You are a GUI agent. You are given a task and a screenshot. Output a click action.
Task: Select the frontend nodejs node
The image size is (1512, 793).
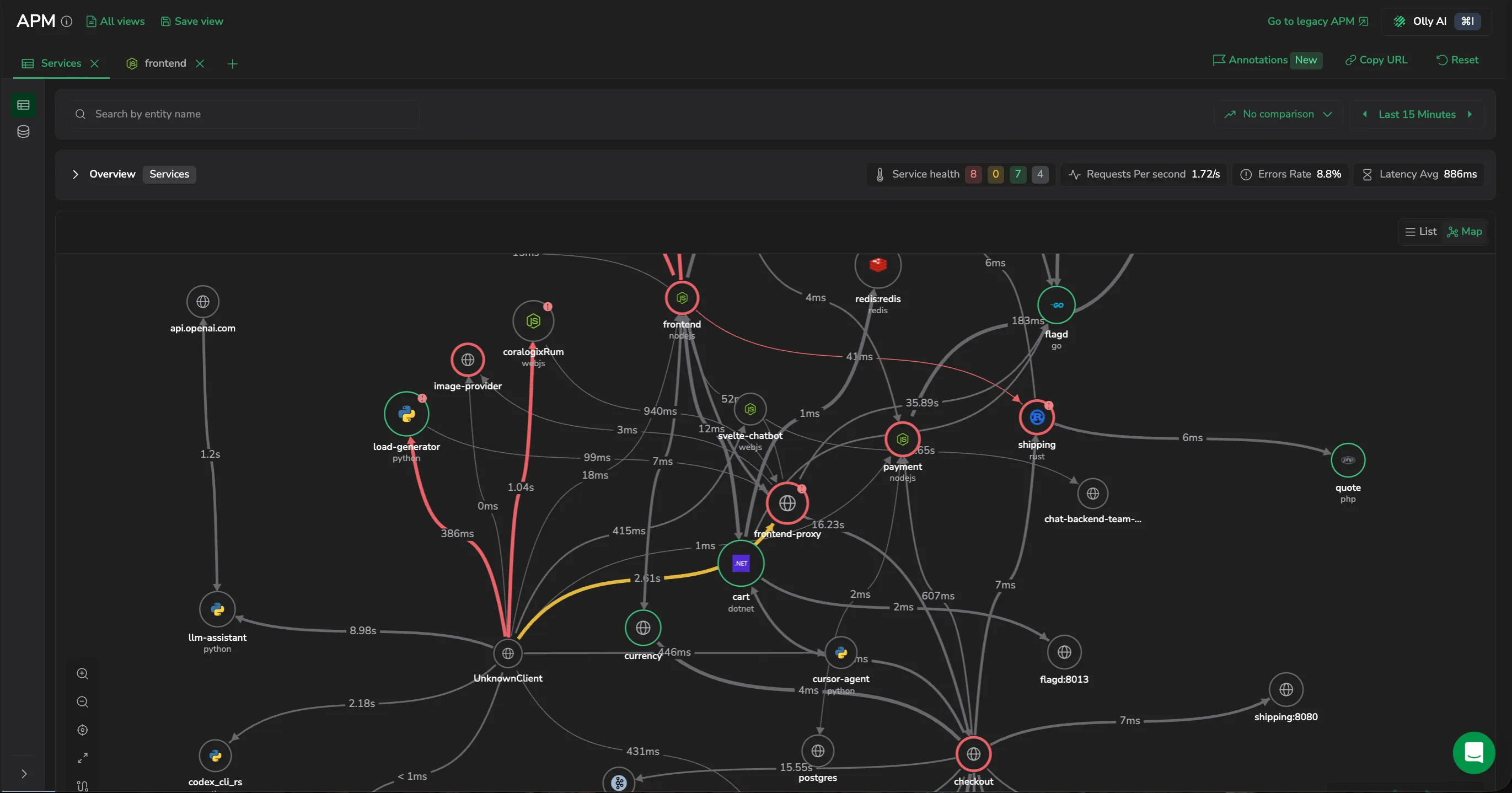pos(682,298)
